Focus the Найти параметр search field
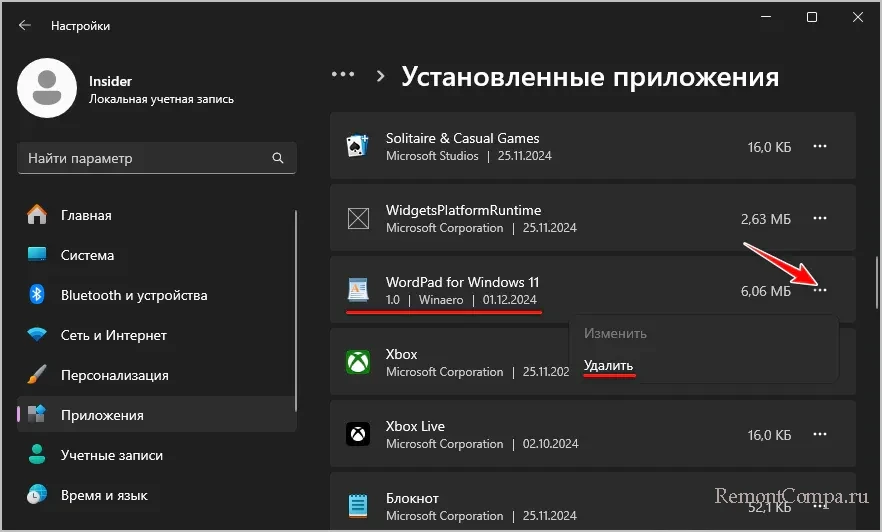 point(156,158)
